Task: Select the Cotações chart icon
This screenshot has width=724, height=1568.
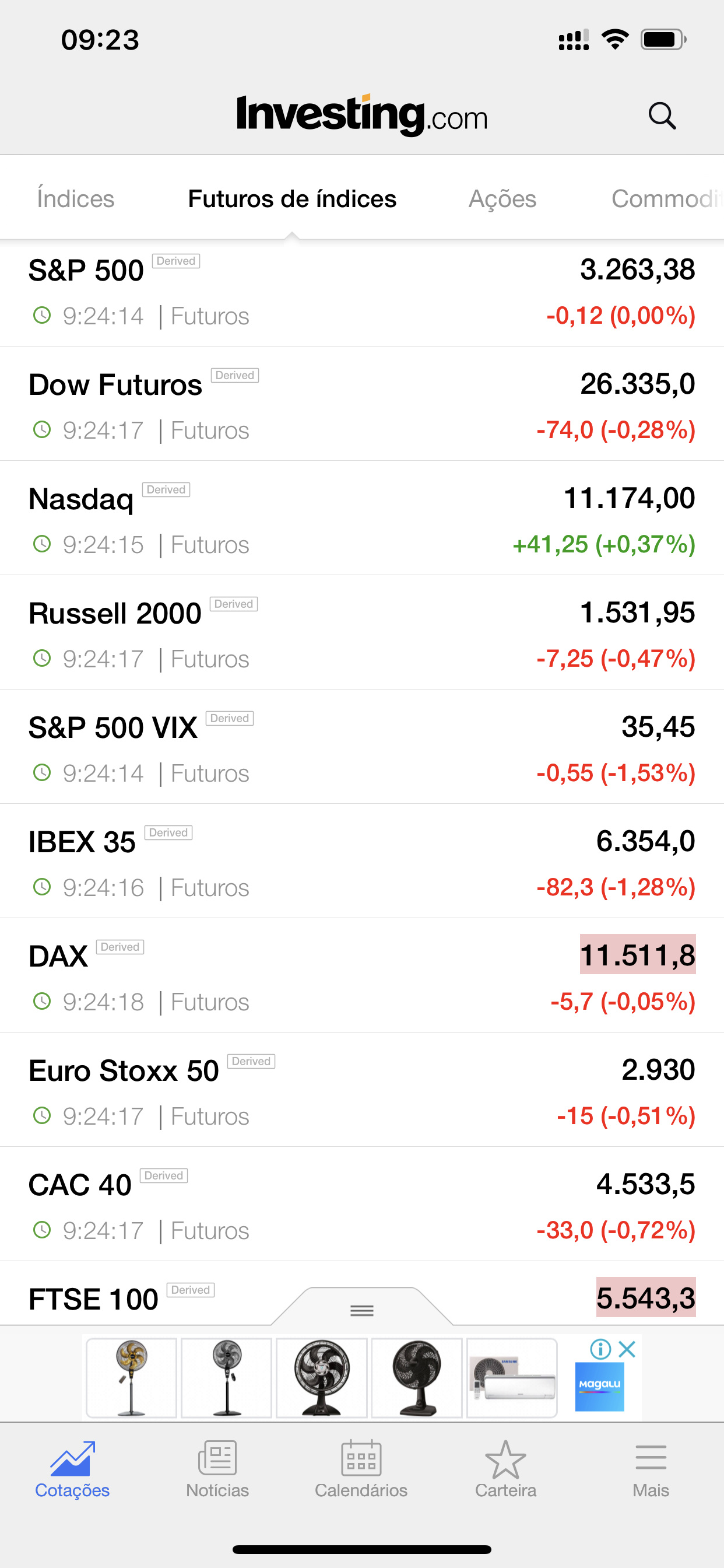Action: tap(72, 1458)
